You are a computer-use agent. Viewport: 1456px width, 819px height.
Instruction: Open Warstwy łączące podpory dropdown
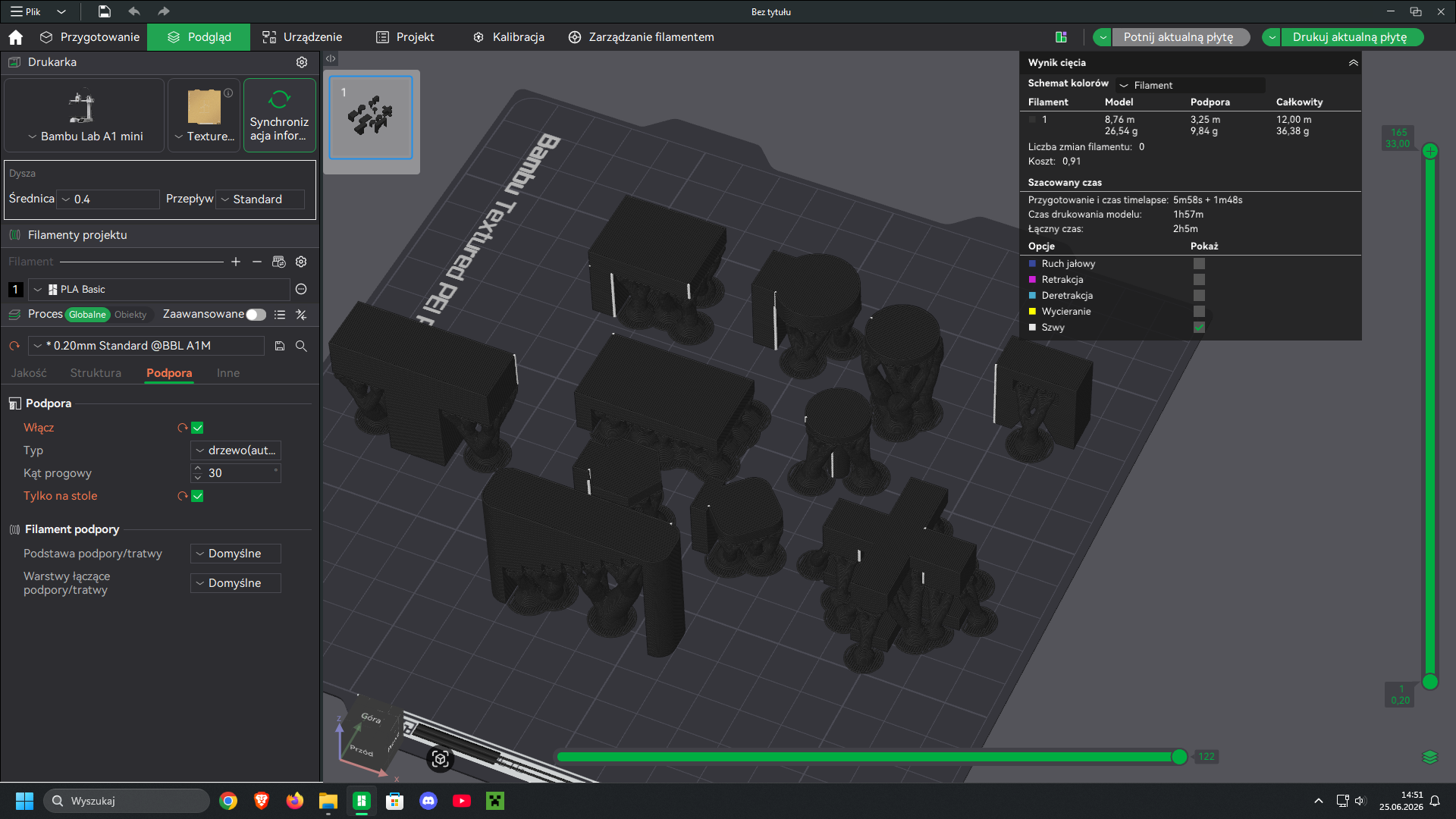pyautogui.click(x=236, y=583)
